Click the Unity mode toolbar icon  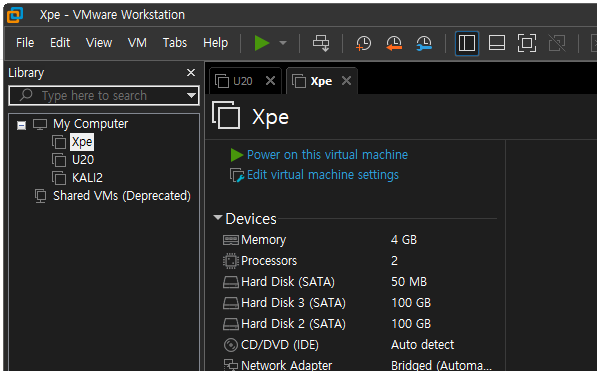coord(557,43)
